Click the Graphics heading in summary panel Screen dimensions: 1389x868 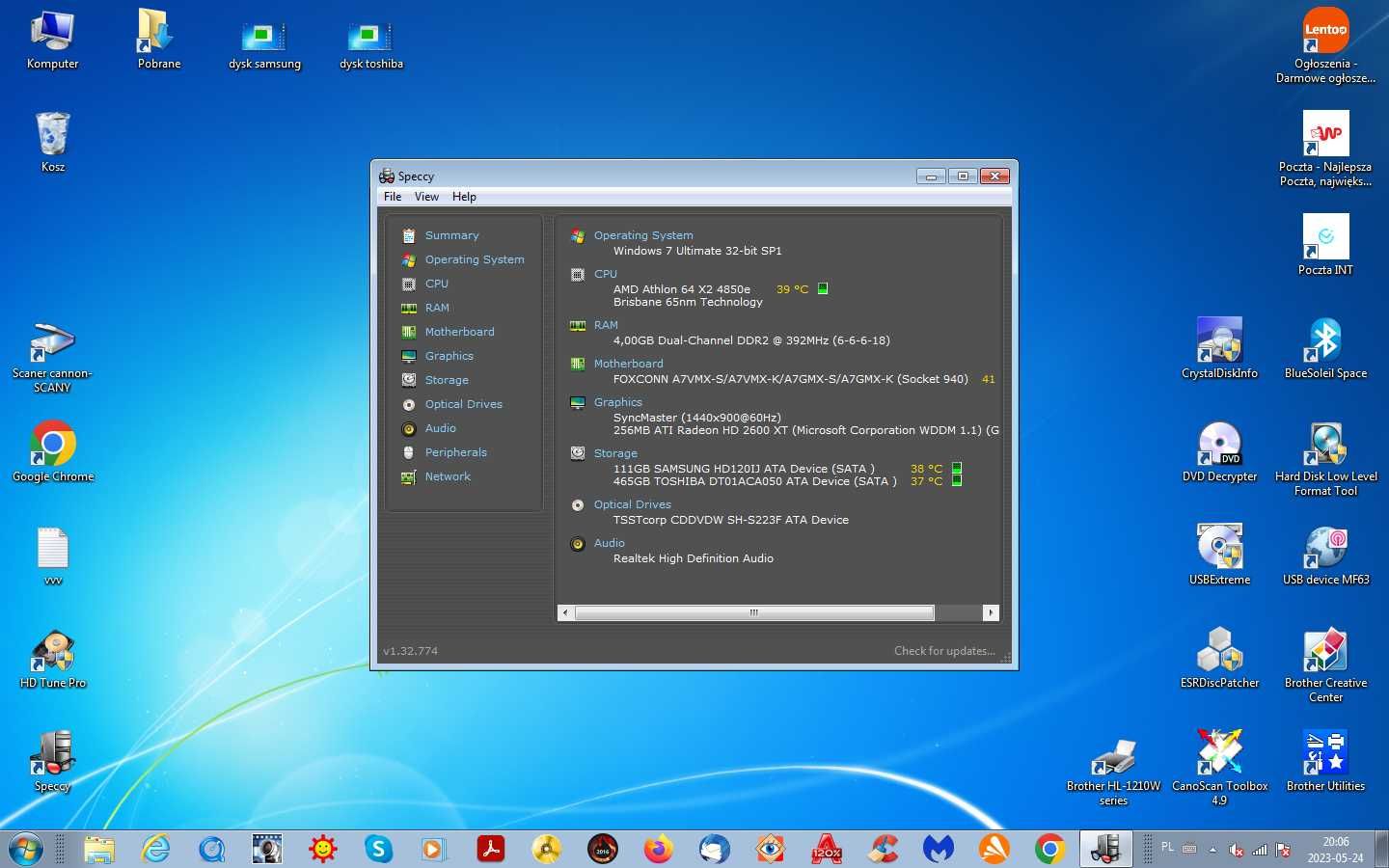pyautogui.click(x=618, y=402)
